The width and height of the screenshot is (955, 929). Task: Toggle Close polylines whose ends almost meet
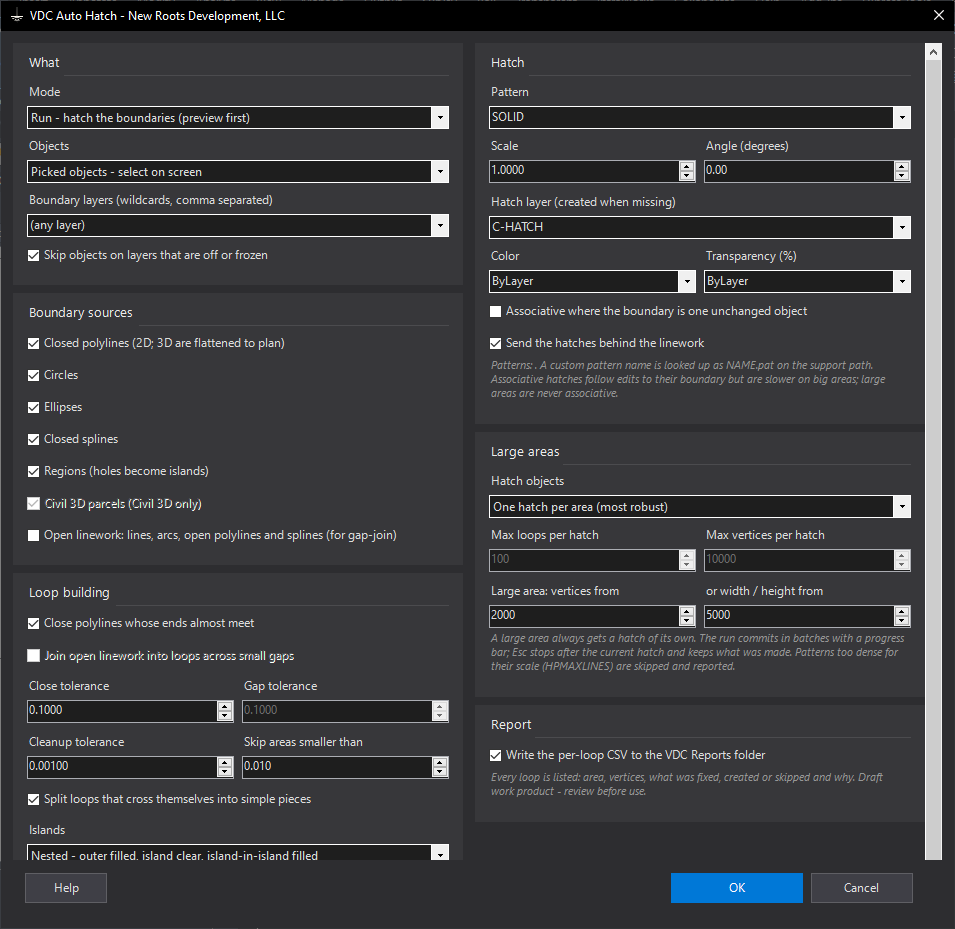point(34,623)
